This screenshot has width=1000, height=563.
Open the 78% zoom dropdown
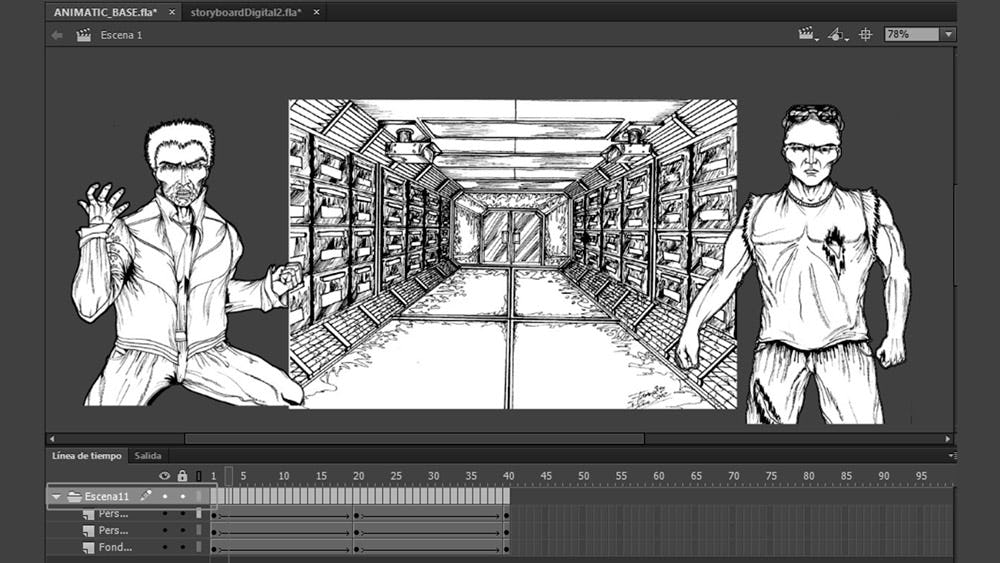coord(947,34)
